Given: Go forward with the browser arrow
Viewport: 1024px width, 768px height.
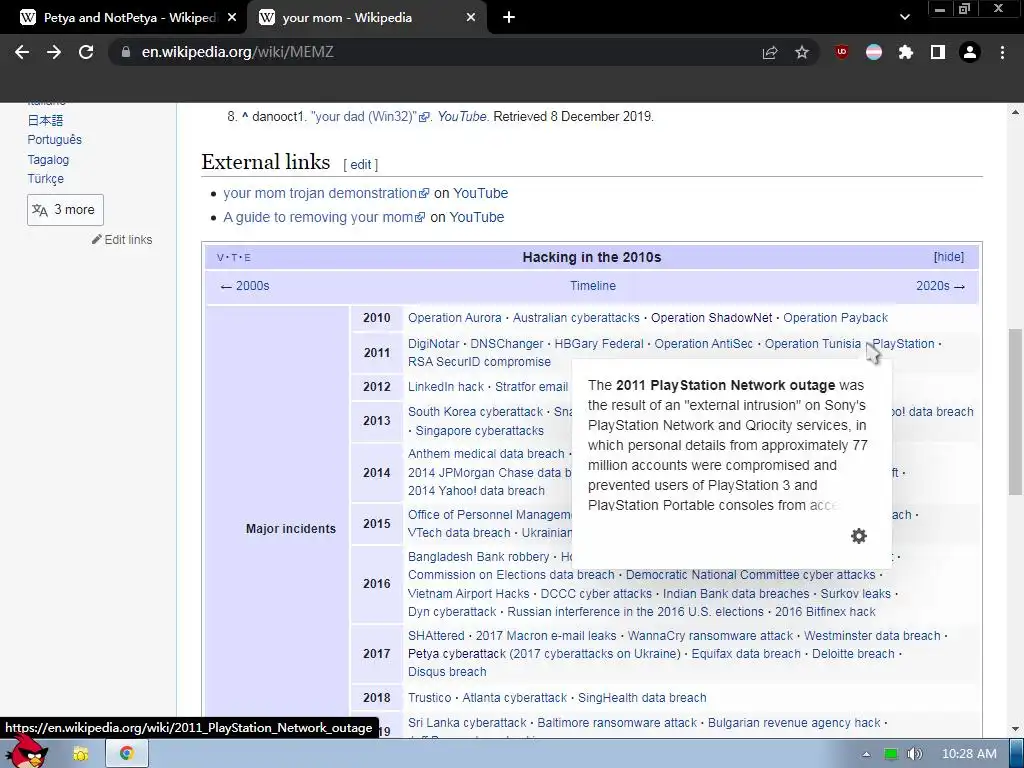Looking at the screenshot, I should pos(54,52).
